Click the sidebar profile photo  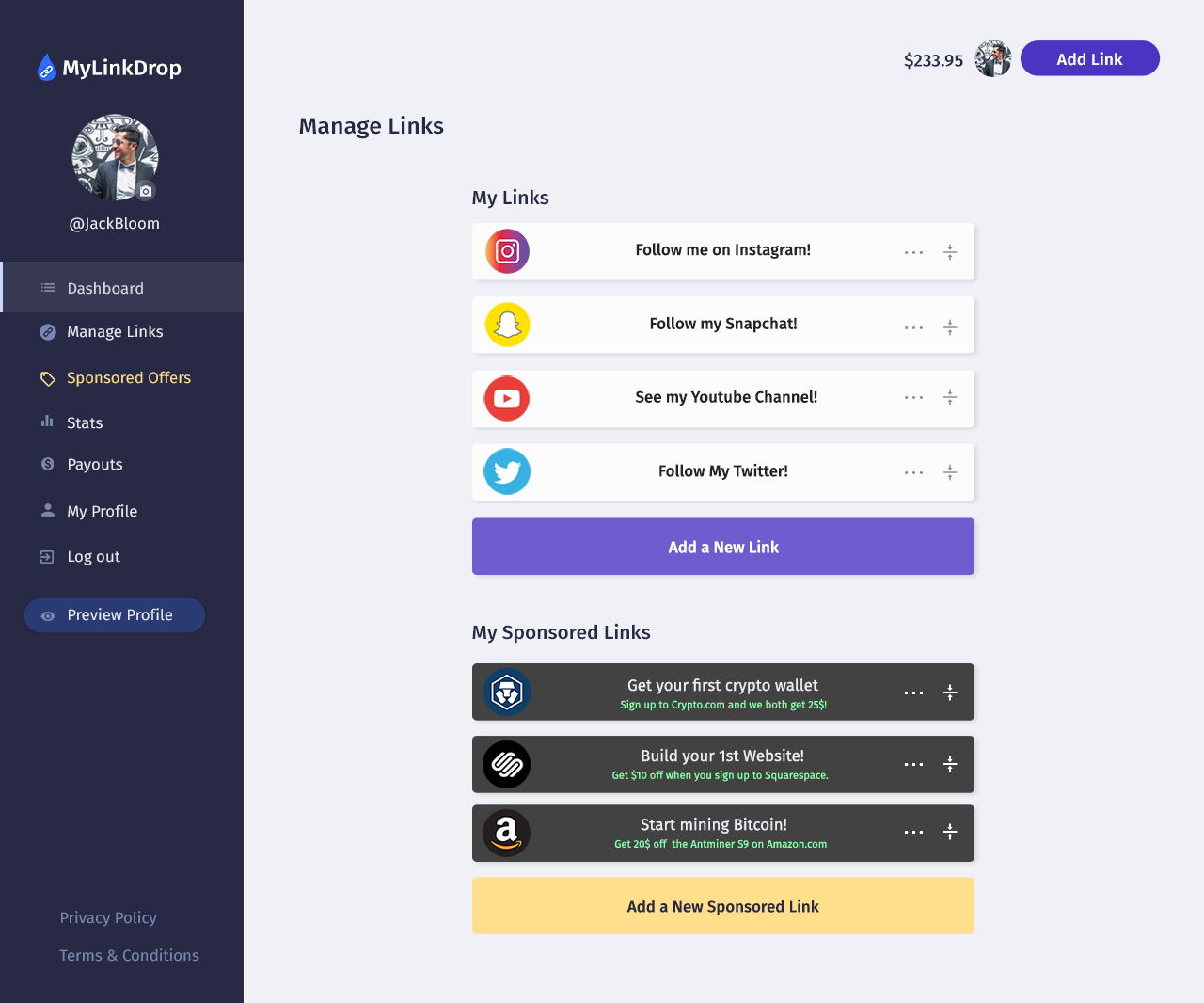(x=115, y=157)
